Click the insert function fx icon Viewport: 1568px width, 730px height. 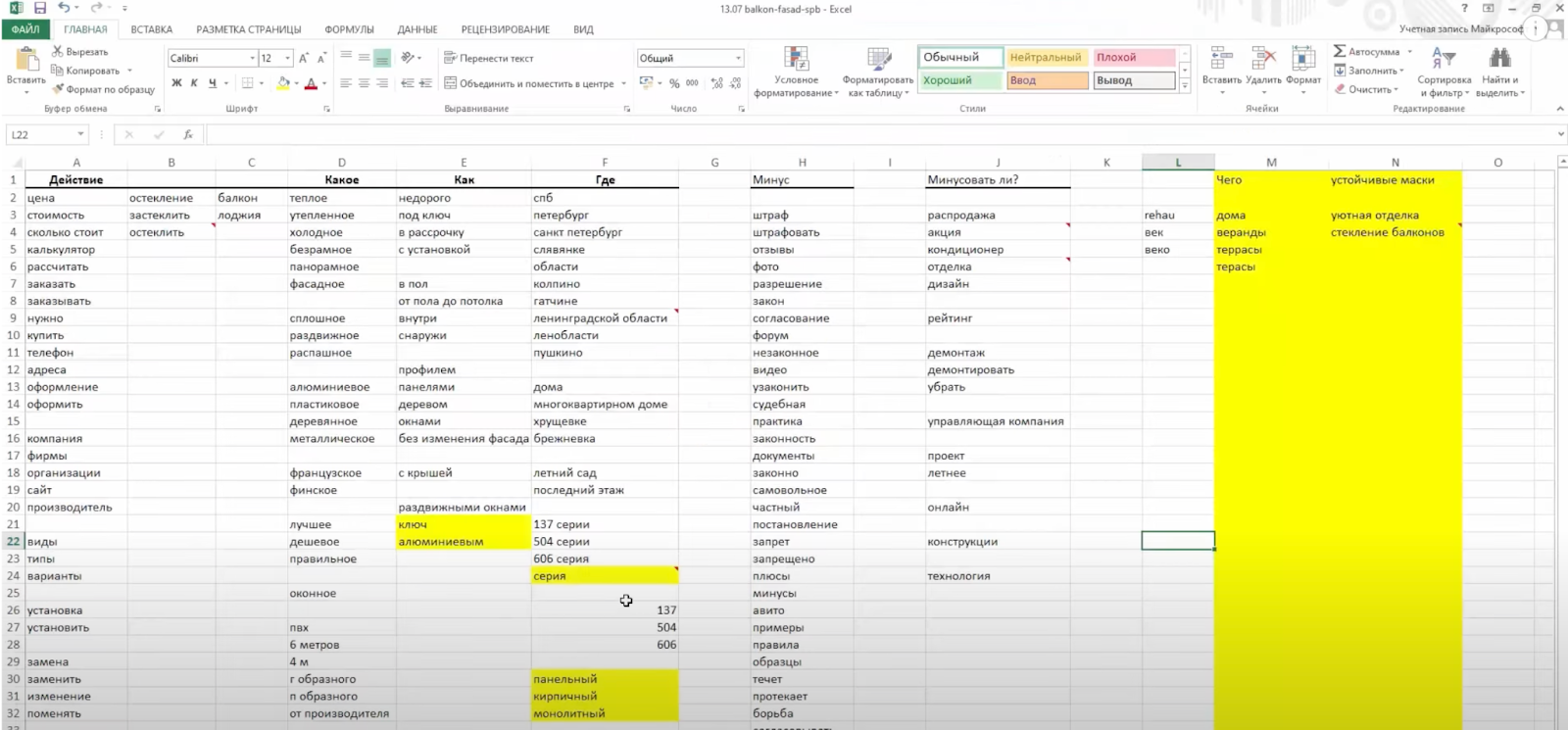(188, 134)
